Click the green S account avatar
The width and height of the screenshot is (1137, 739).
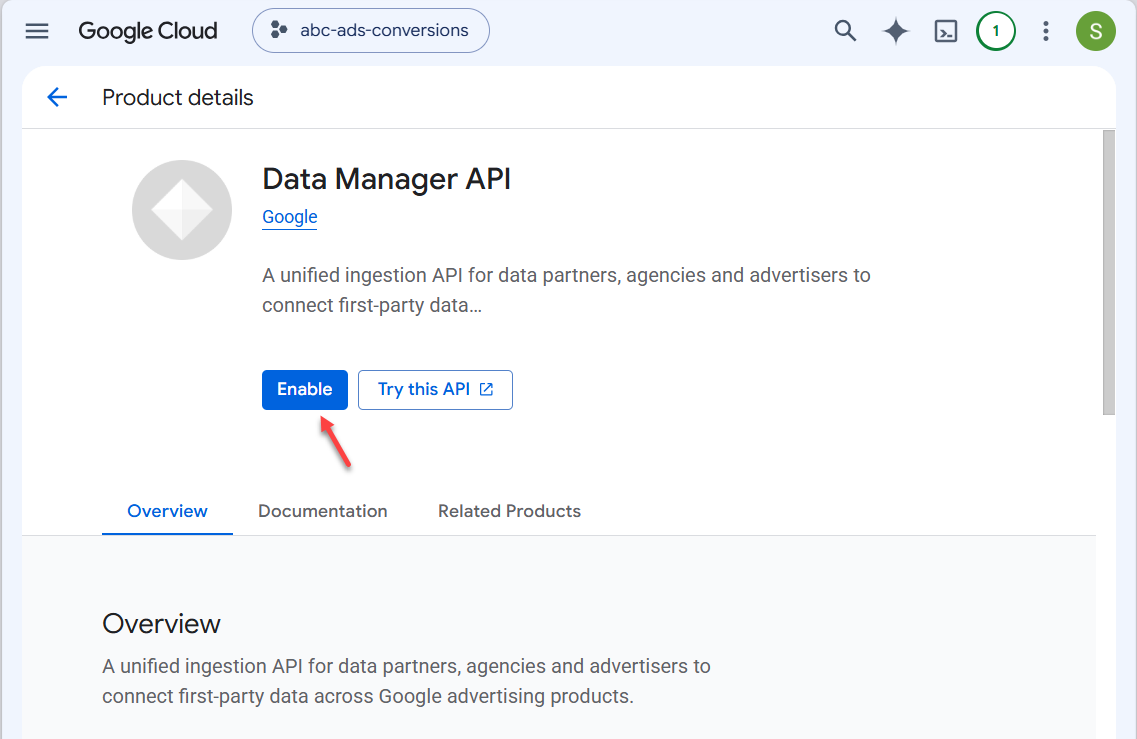click(x=1096, y=31)
